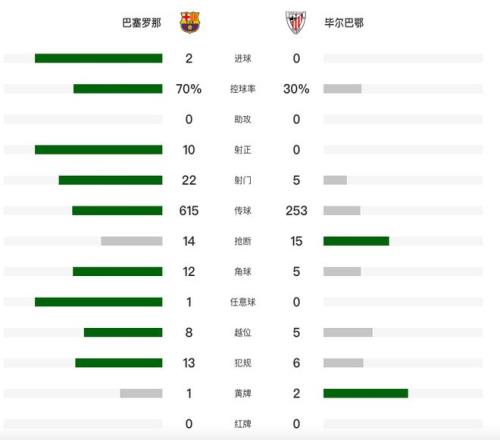Image resolution: width=500 pixels, height=440 pixels.
Task: Click the 253 passes value for Bilbao
Action: tap(296, 211)
